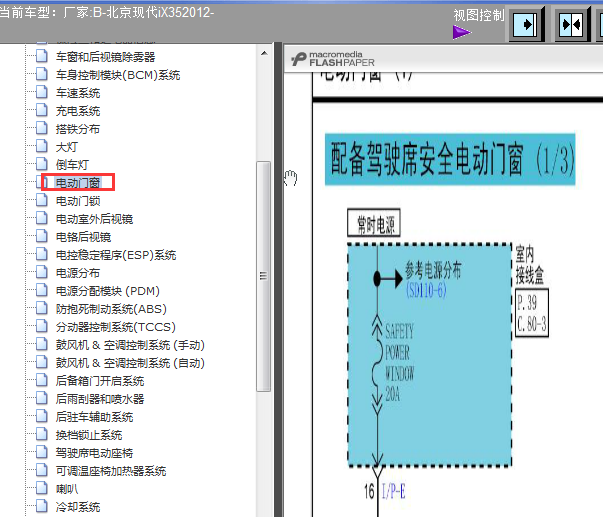Select 充电系统 in the tree
The image size is (603, 517).
[78, 111]
